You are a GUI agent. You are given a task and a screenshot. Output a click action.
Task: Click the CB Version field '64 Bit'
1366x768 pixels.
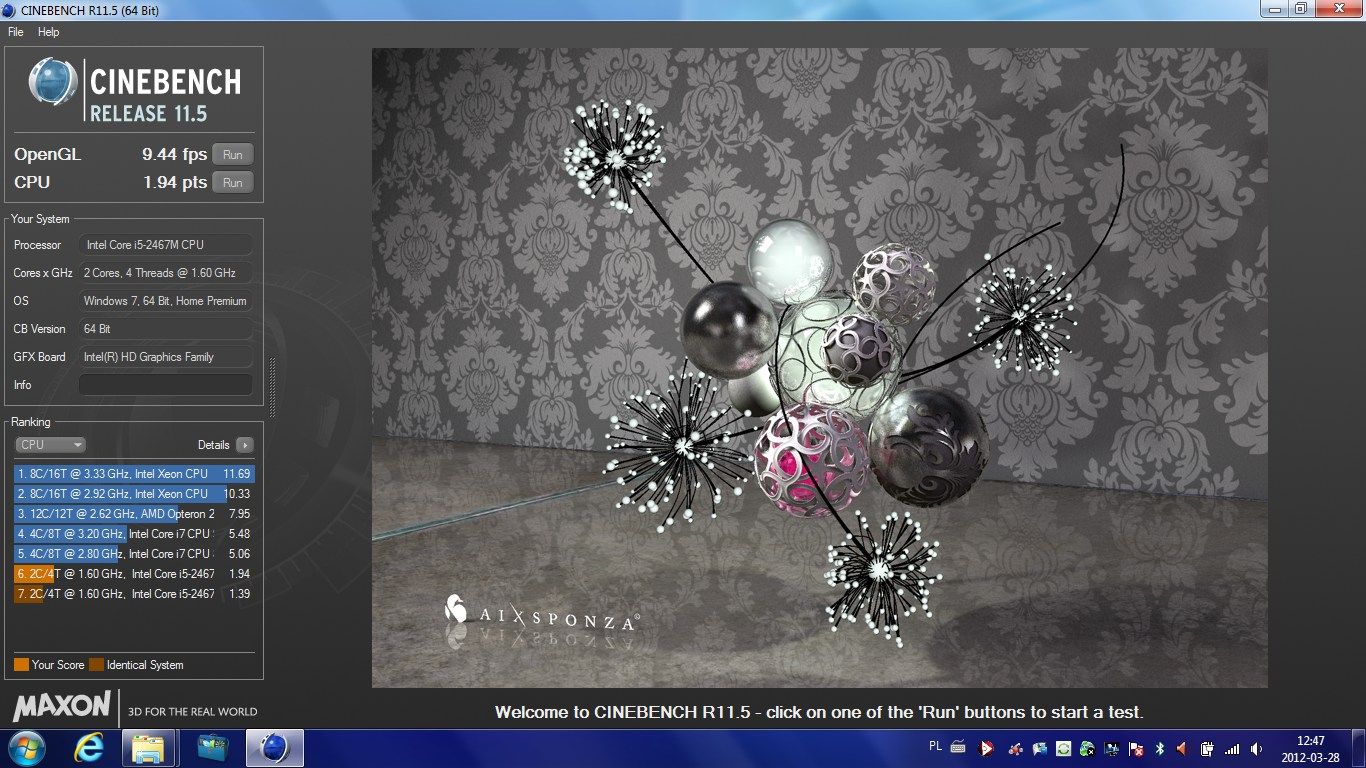166,329
